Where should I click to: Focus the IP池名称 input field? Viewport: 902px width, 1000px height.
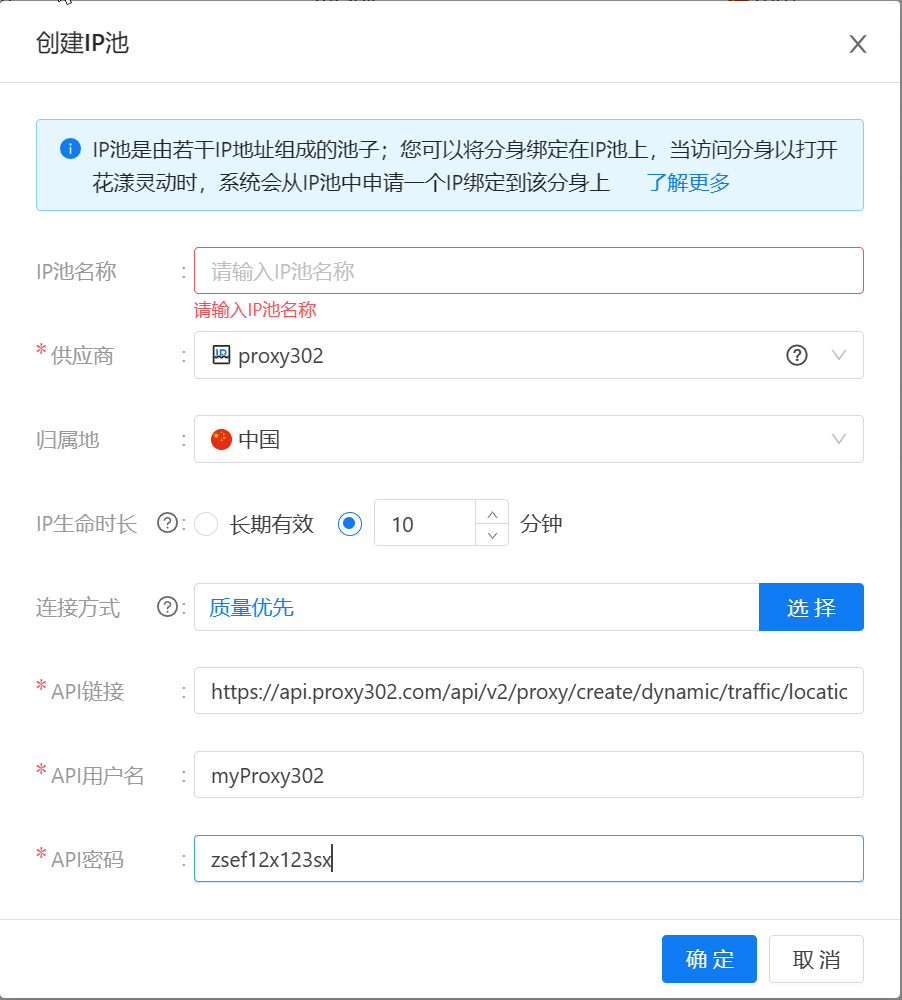(528, 271)
